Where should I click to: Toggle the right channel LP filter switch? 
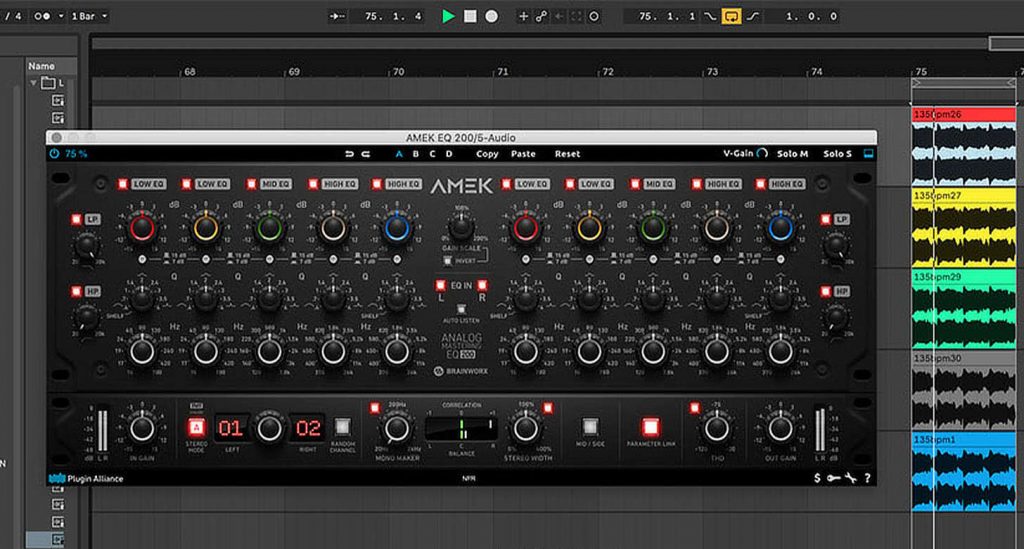[x=825, y=219]
